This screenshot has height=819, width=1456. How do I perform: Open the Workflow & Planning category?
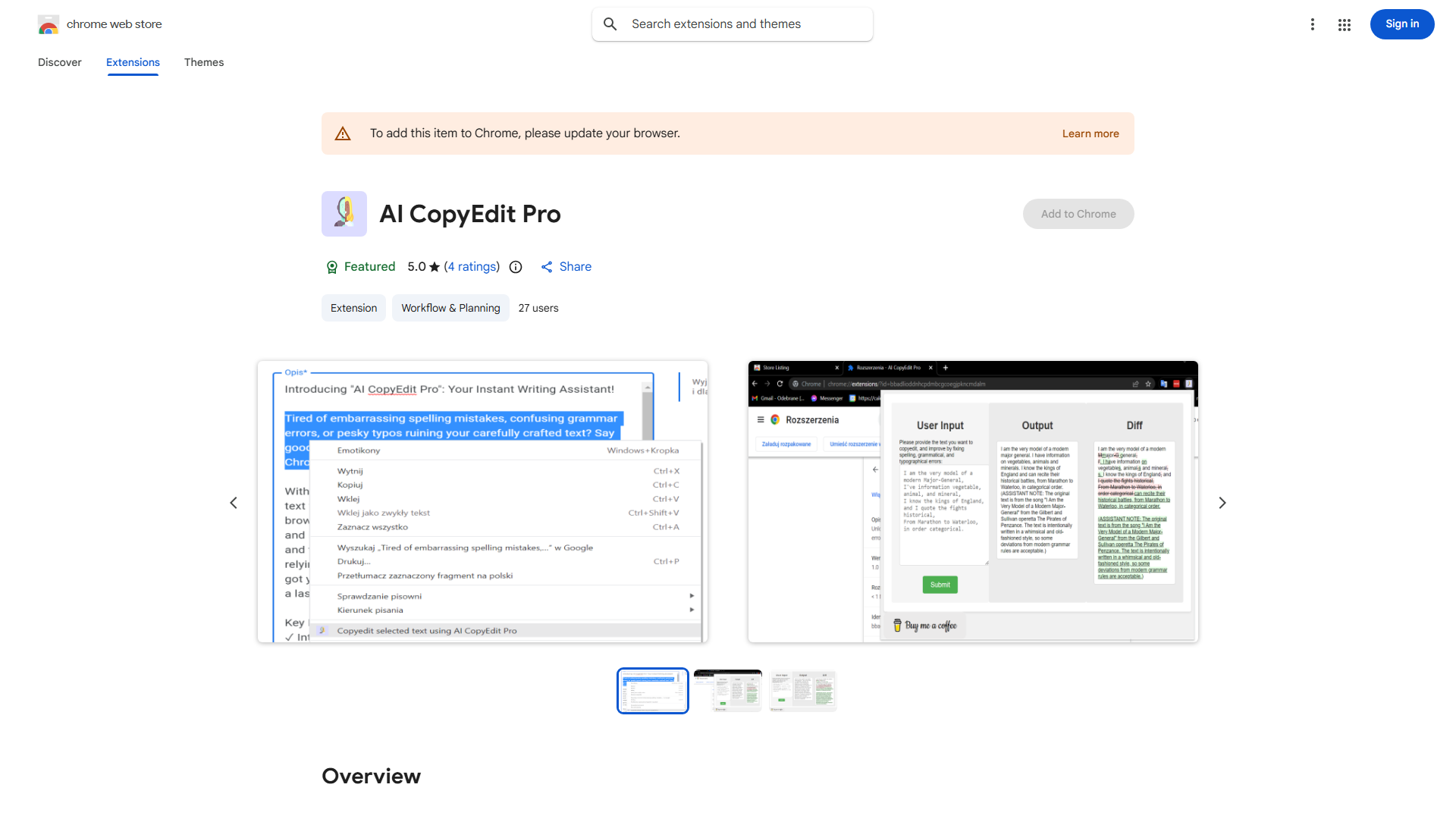tap(450, 308)
